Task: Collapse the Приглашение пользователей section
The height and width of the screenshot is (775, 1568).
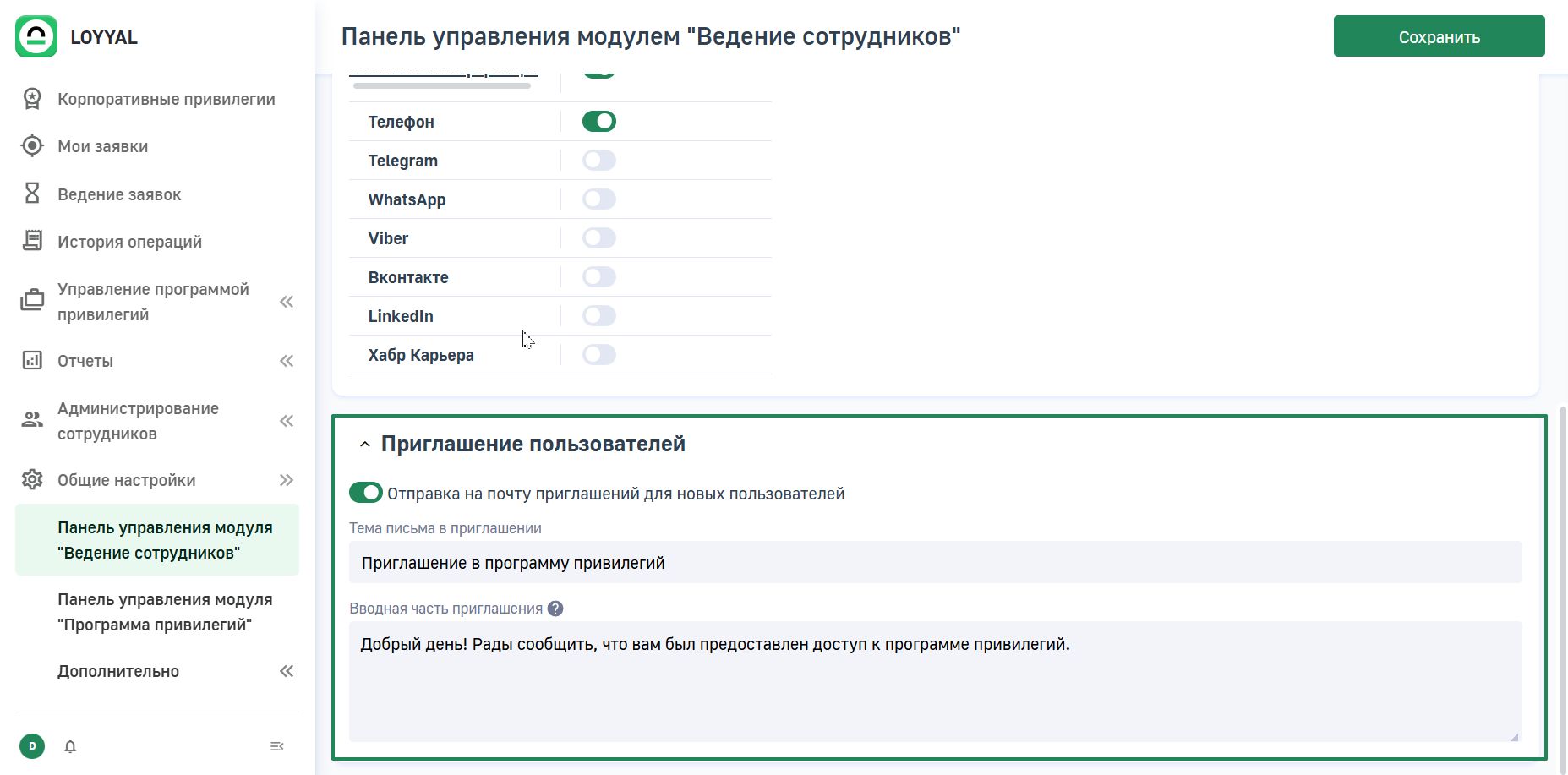Action: pos(365,445)
